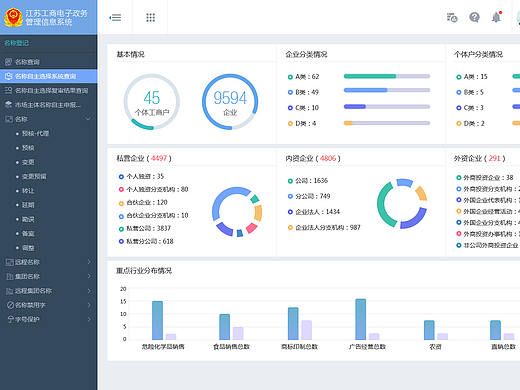Collapse the 名称 submenu chevron
Viewport: 520px width, 390px height.
tap(88, 119)
